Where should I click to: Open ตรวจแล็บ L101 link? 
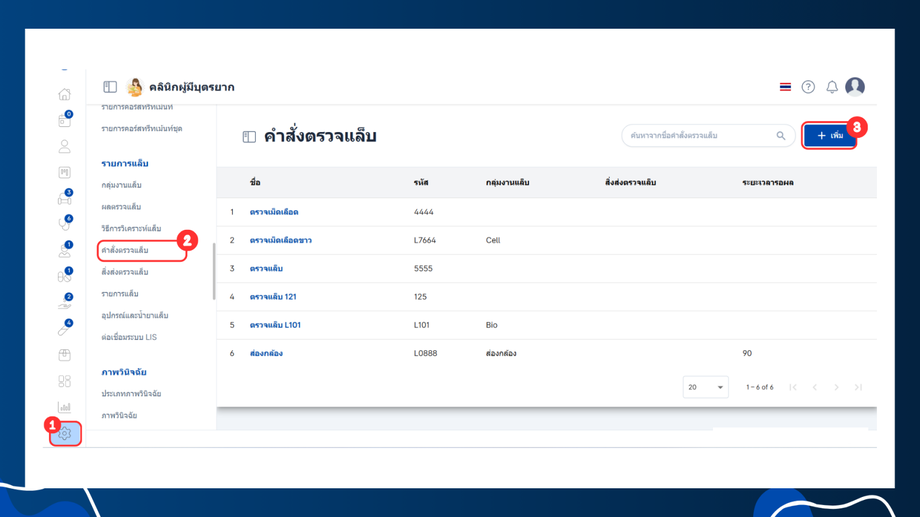pos(275,325)
